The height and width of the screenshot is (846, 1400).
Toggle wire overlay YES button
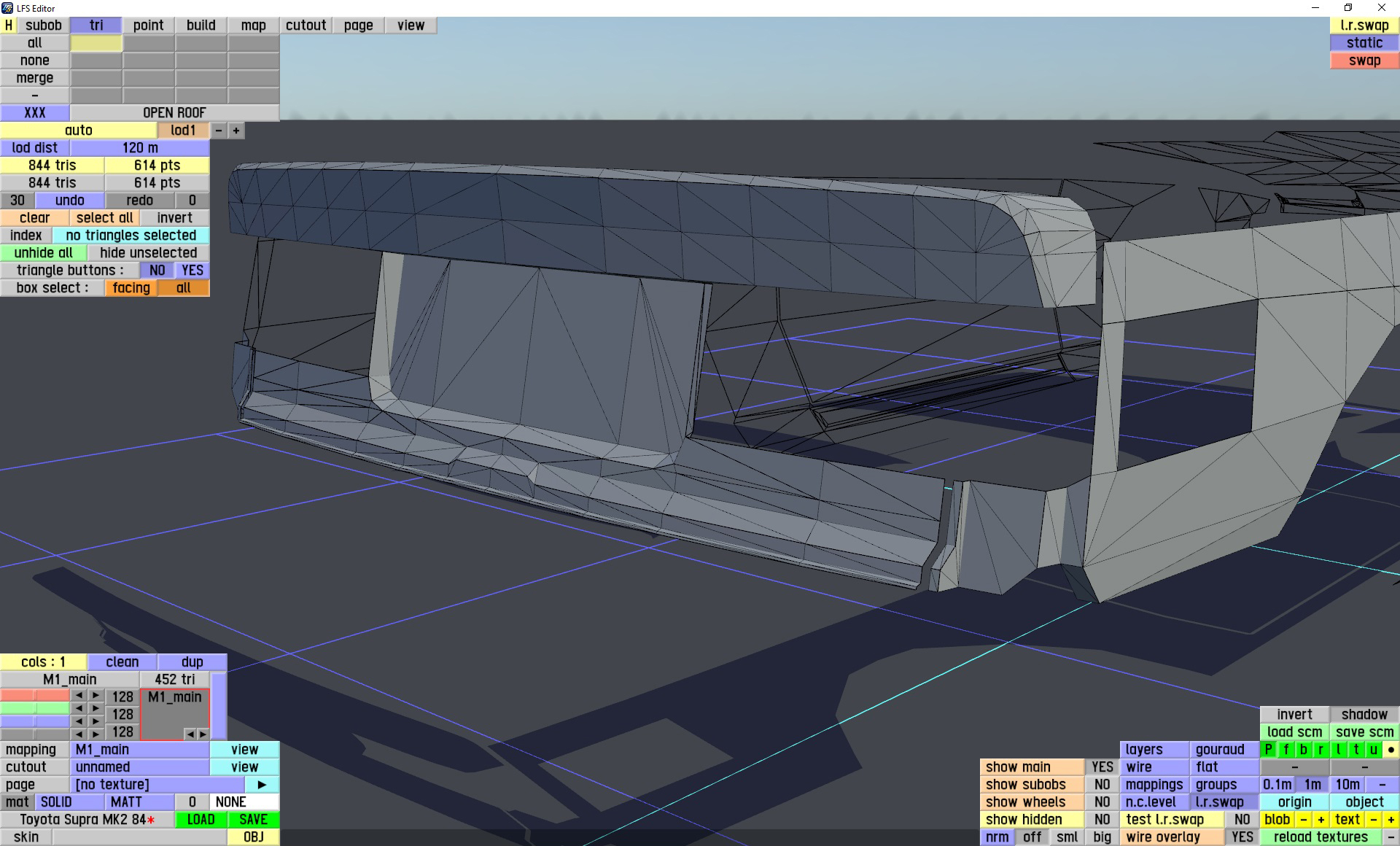tap(1242, 837)
